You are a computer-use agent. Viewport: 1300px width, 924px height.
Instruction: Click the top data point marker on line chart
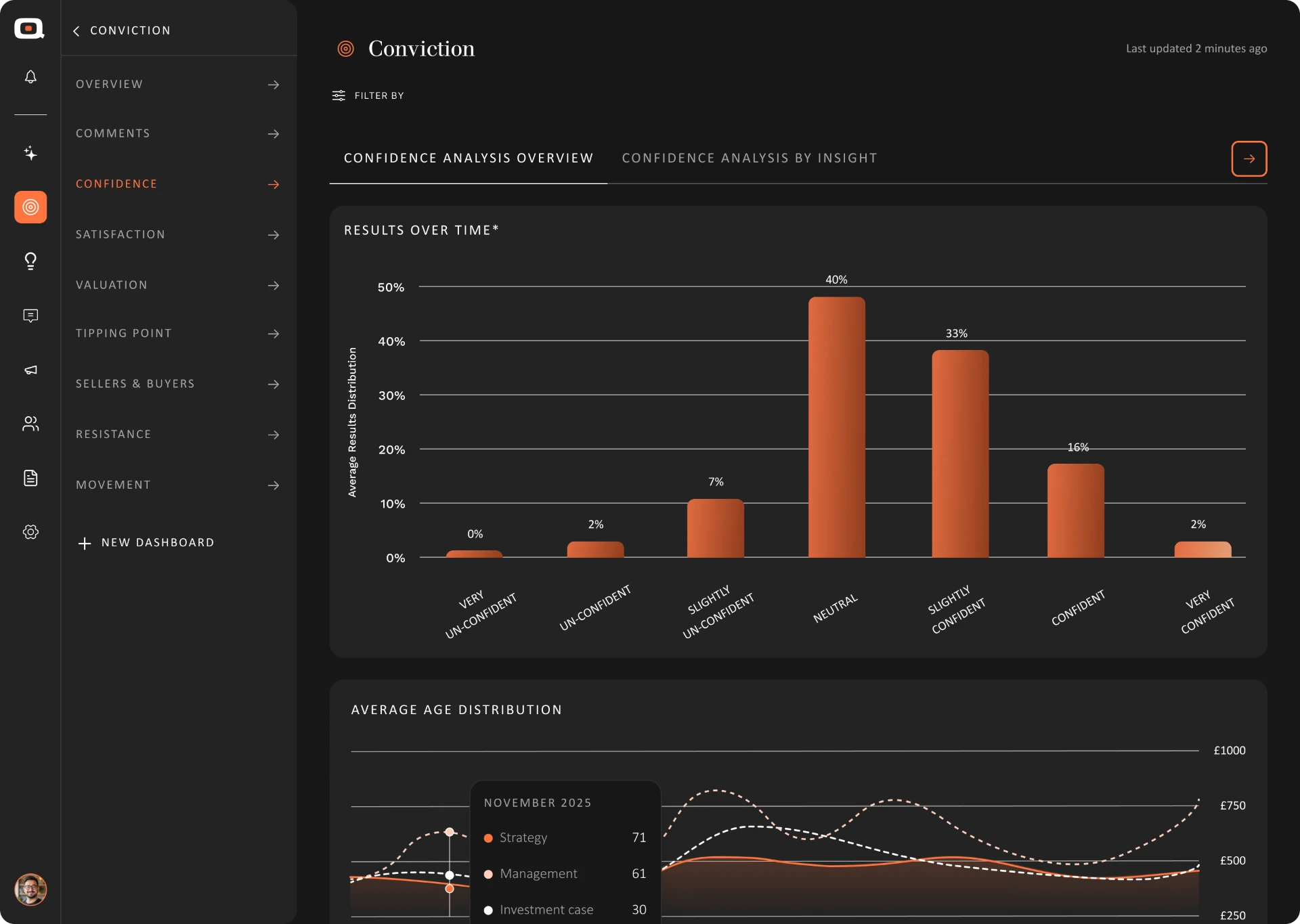pyautogui.click(x=450, y=832)
